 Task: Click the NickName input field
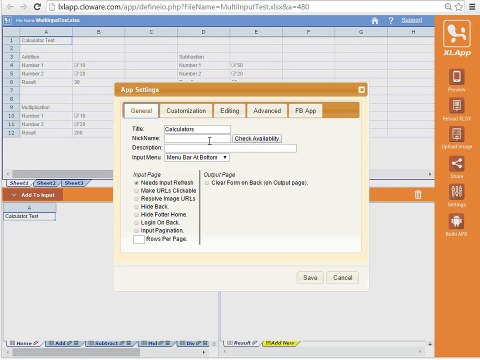click(x=197, y=138)
